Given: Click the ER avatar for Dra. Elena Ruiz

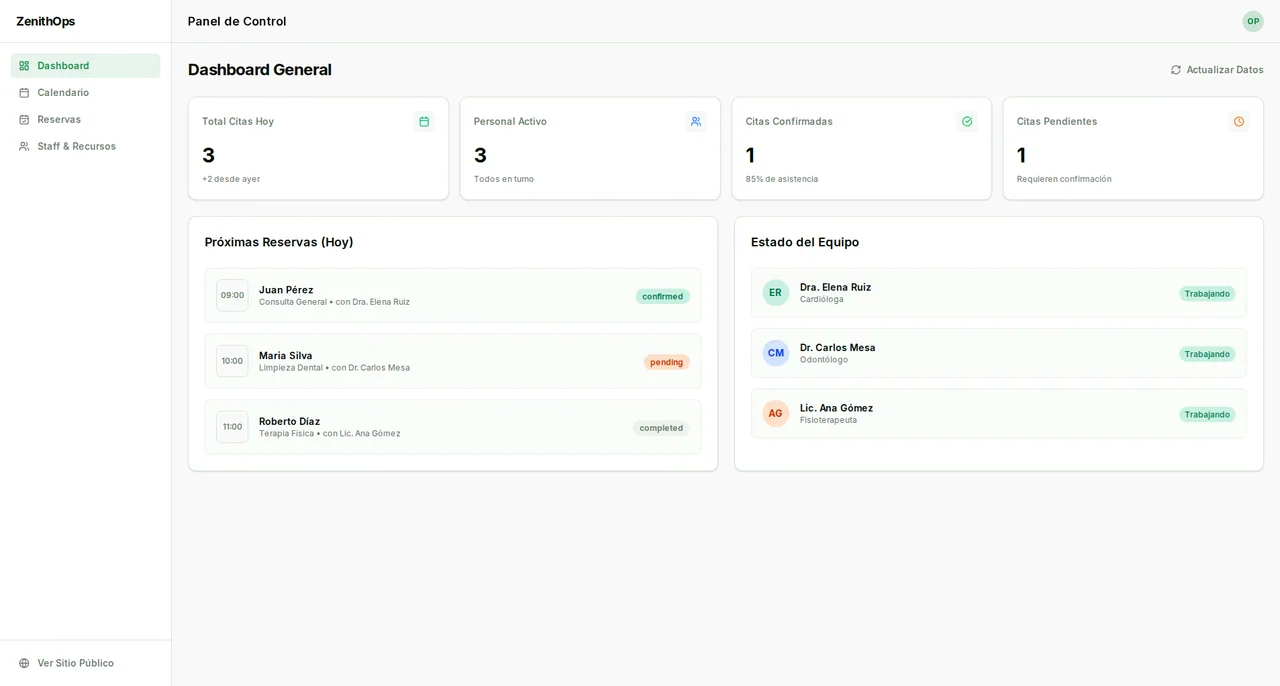Looking at the screenshot, I should pyautogui.click(x=776, y=293).
